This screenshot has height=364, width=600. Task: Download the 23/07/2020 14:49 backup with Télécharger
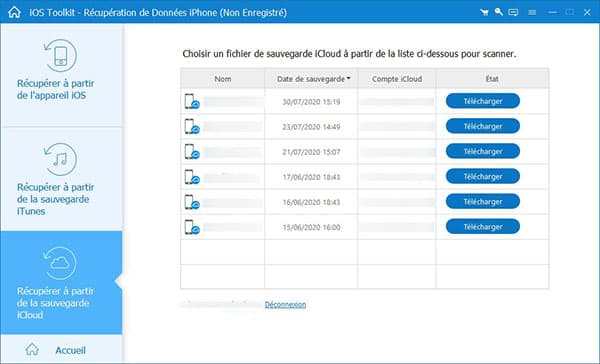click(483, 126)
